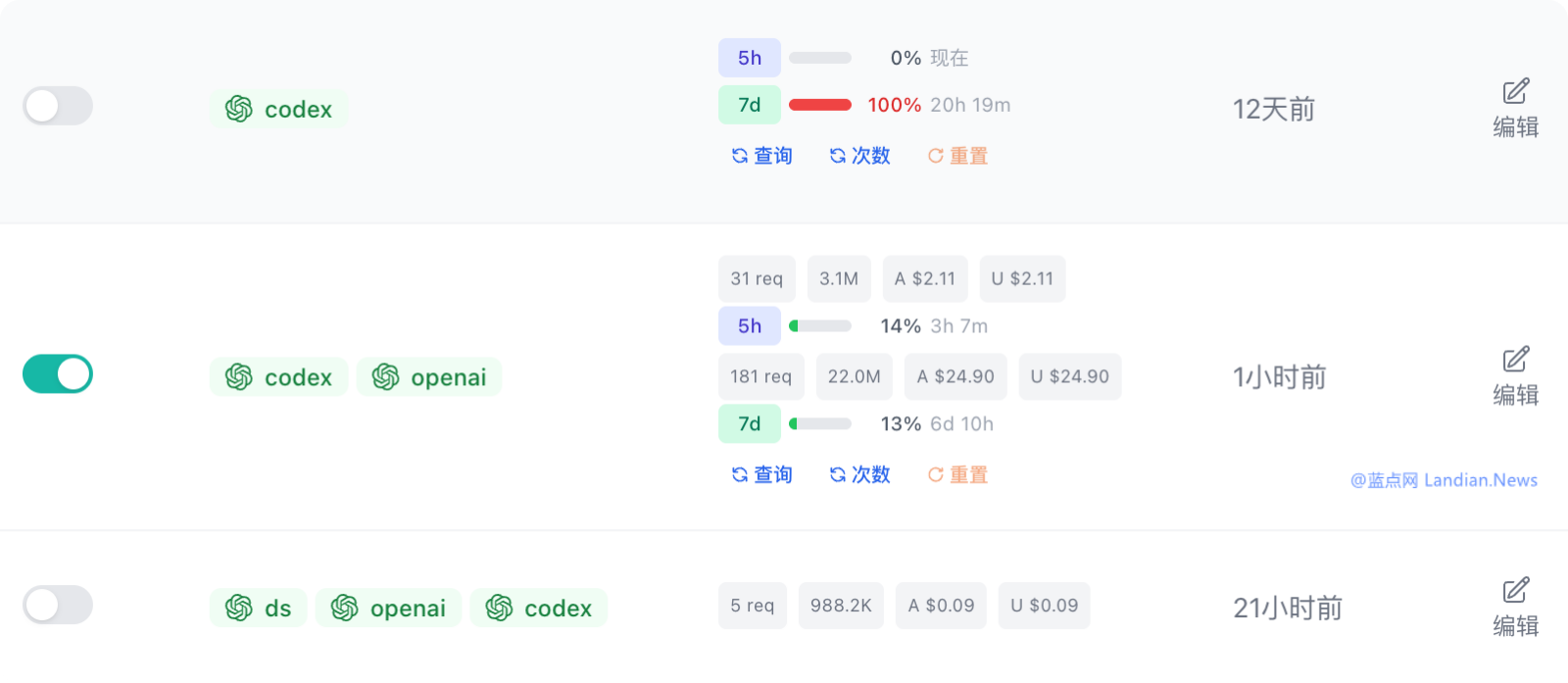Click 重置 button under the 100% usage row

(957, 156)
